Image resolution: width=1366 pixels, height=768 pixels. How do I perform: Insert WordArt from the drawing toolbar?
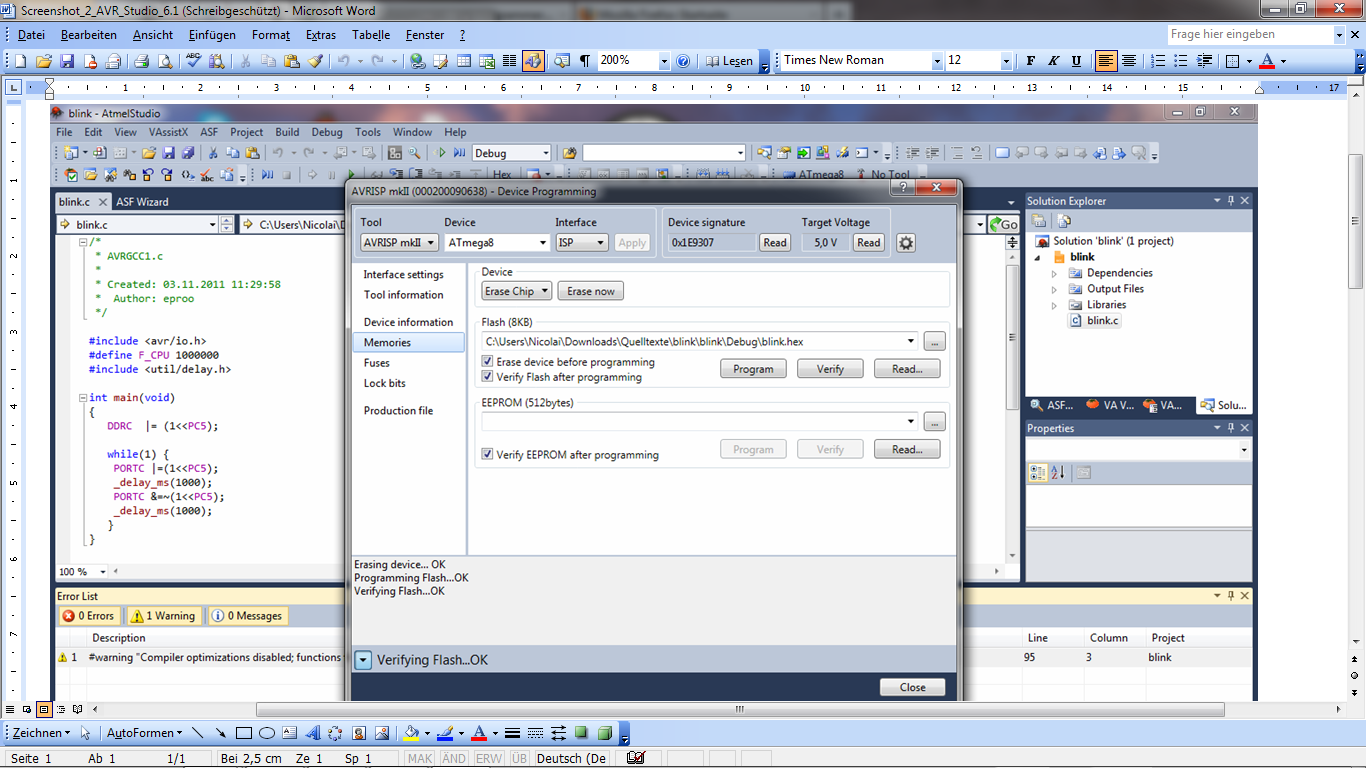click(312, 733)
